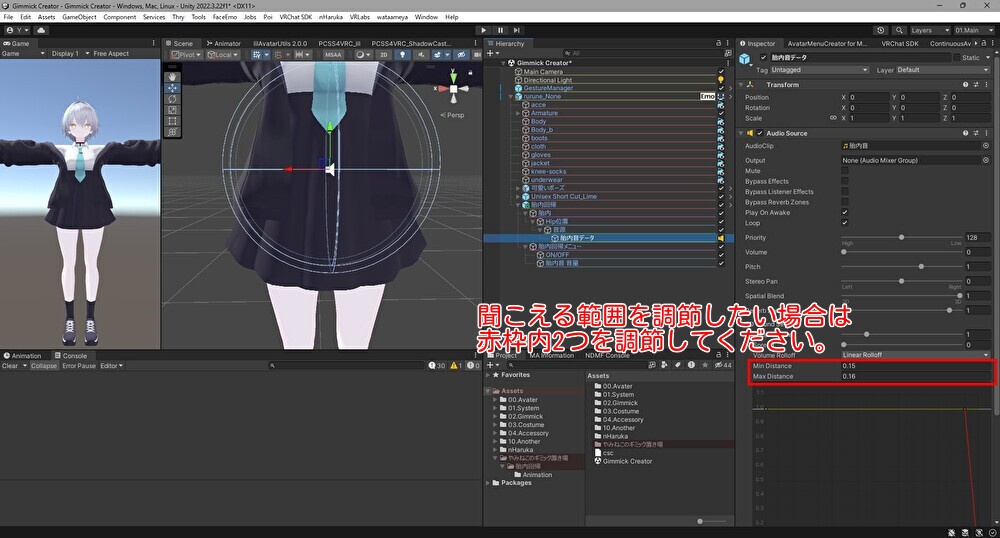The width and height of the screenshot is (1000, 538).
Task: Click the Clear button in Console
Action: (x=10, y=366)
